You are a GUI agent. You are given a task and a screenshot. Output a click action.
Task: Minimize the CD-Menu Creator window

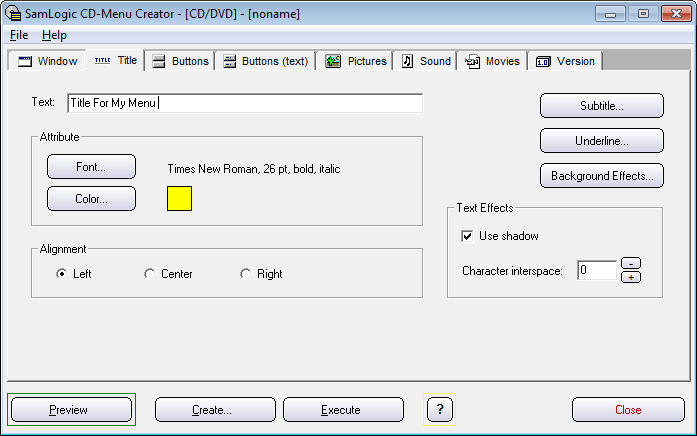click(610, 14)
